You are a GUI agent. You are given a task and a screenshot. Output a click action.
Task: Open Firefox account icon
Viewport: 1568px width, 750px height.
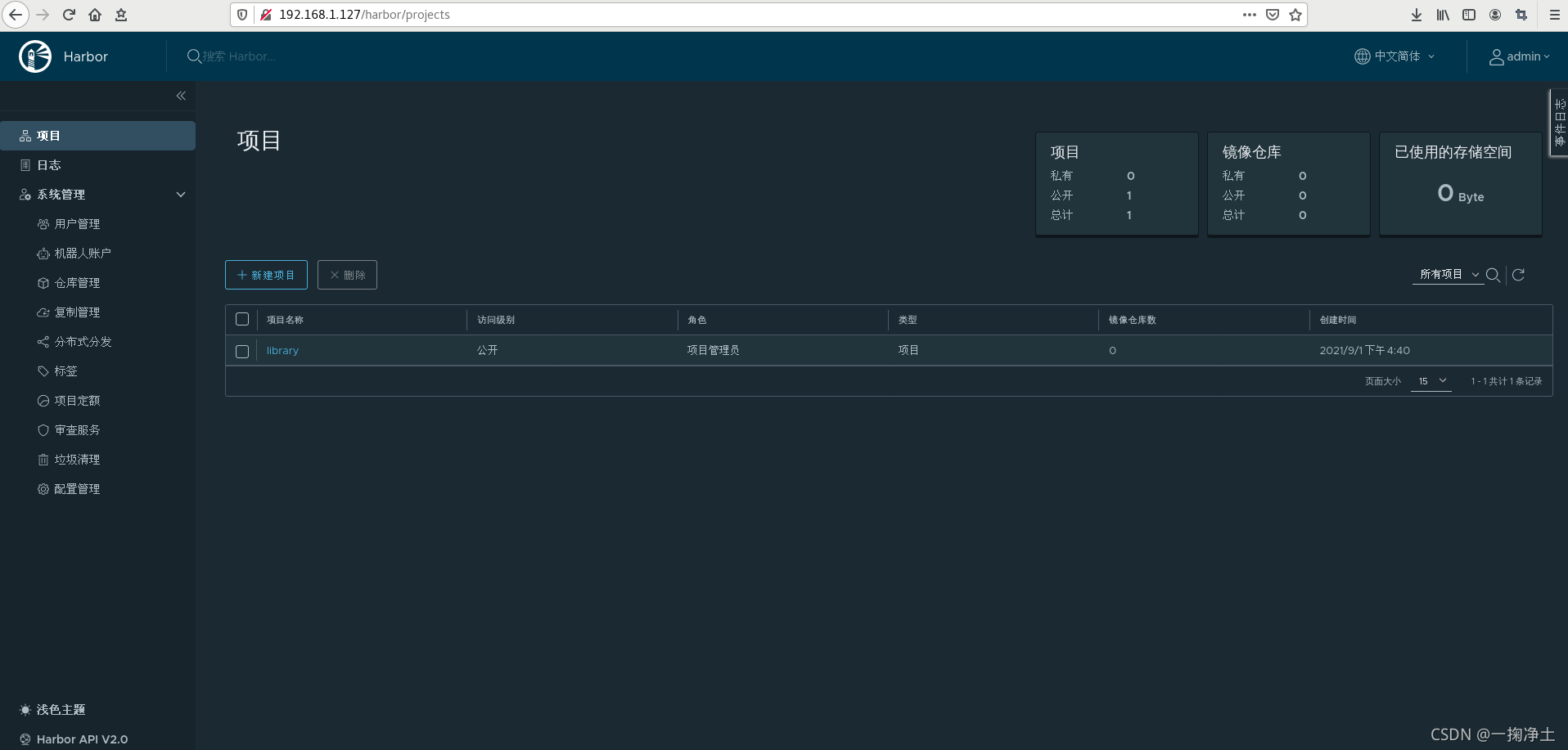(x=1495, y=15)
